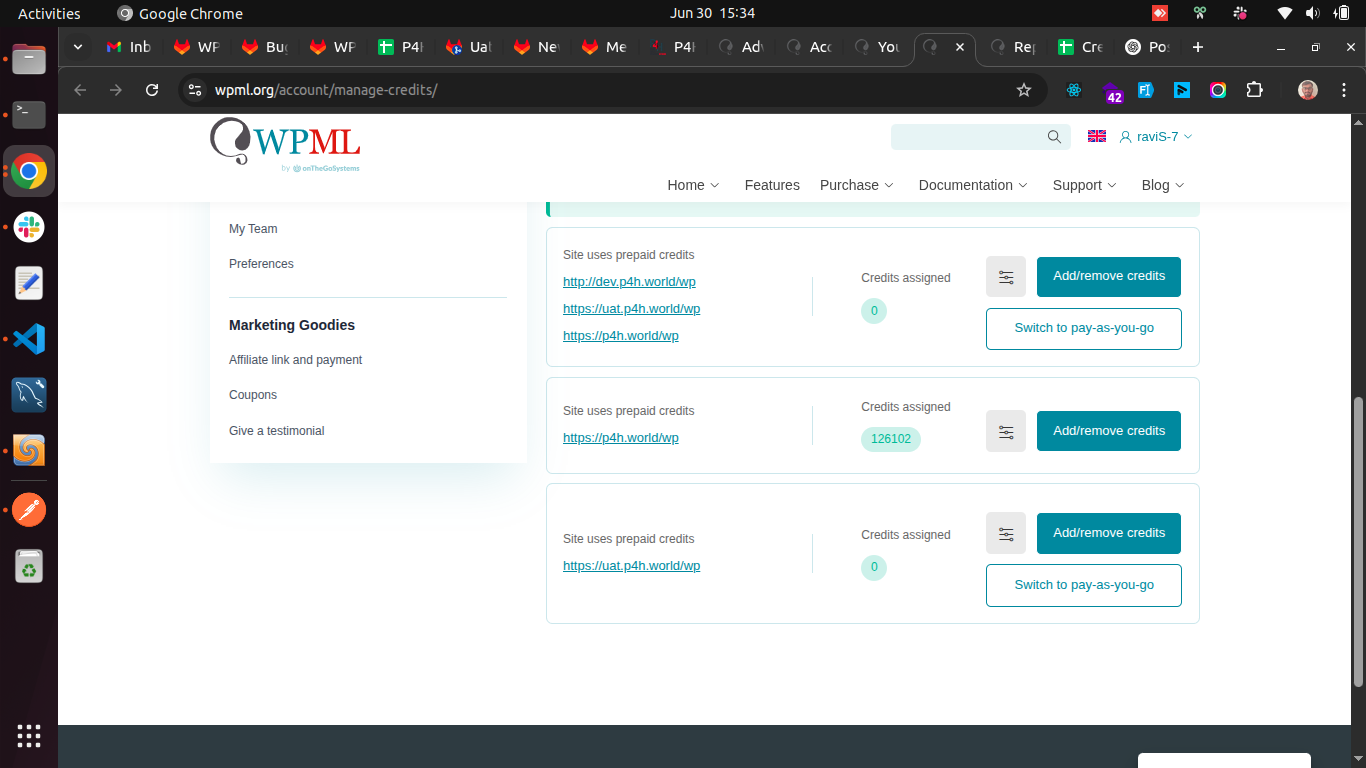Launch Slack from the dock
Image resolution: width=1366 pixels, height=768 pixels.
pos(29,227)
